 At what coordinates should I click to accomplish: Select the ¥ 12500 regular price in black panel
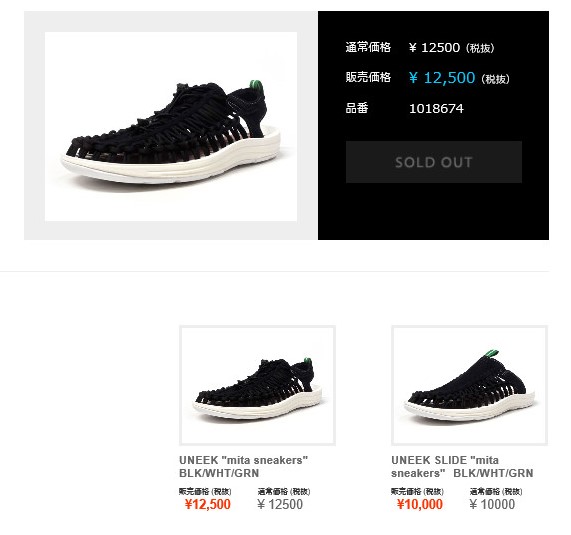[x=452, y=48]
